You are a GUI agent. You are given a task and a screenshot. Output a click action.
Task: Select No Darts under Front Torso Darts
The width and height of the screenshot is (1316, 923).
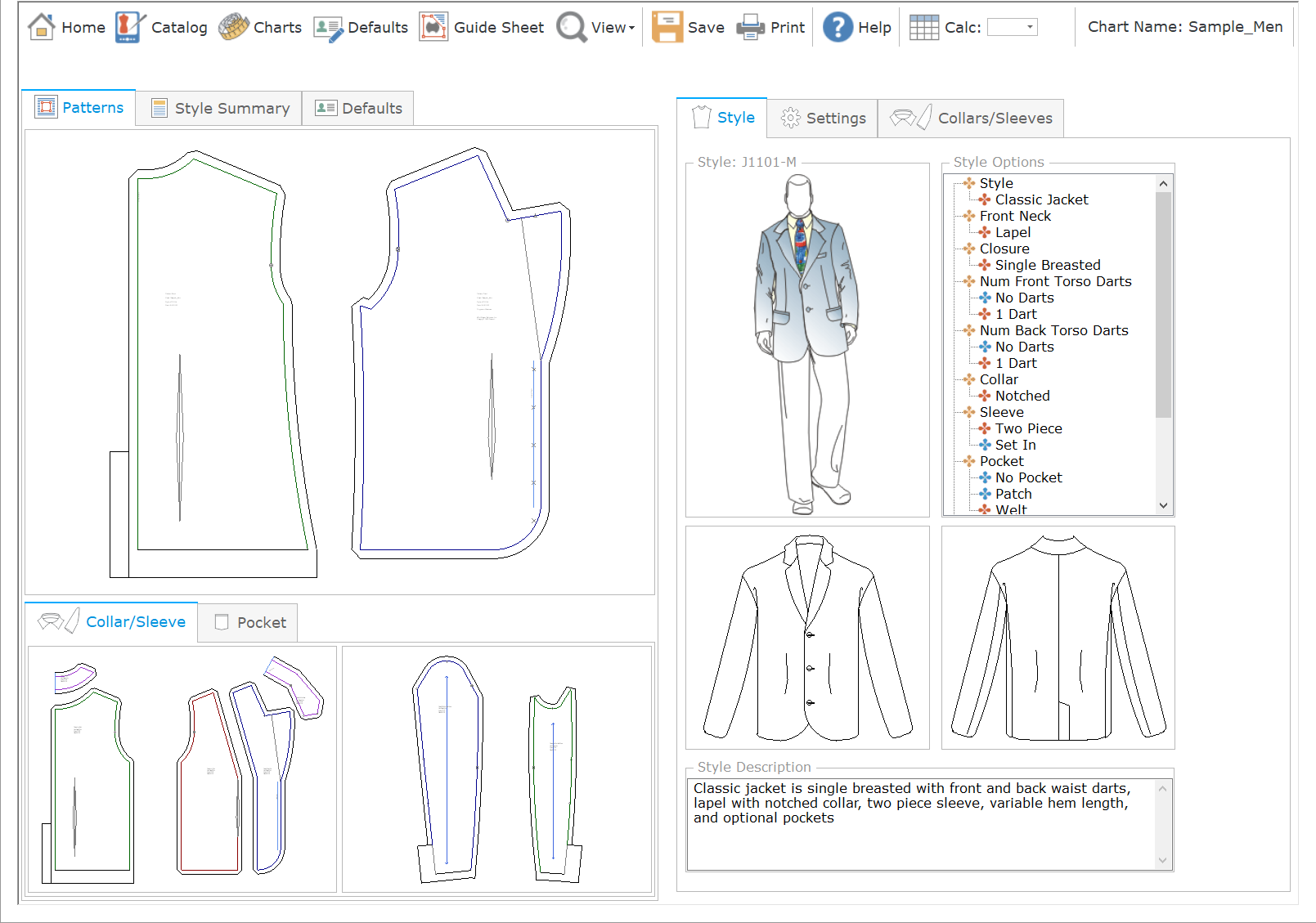click(1024, 298)
